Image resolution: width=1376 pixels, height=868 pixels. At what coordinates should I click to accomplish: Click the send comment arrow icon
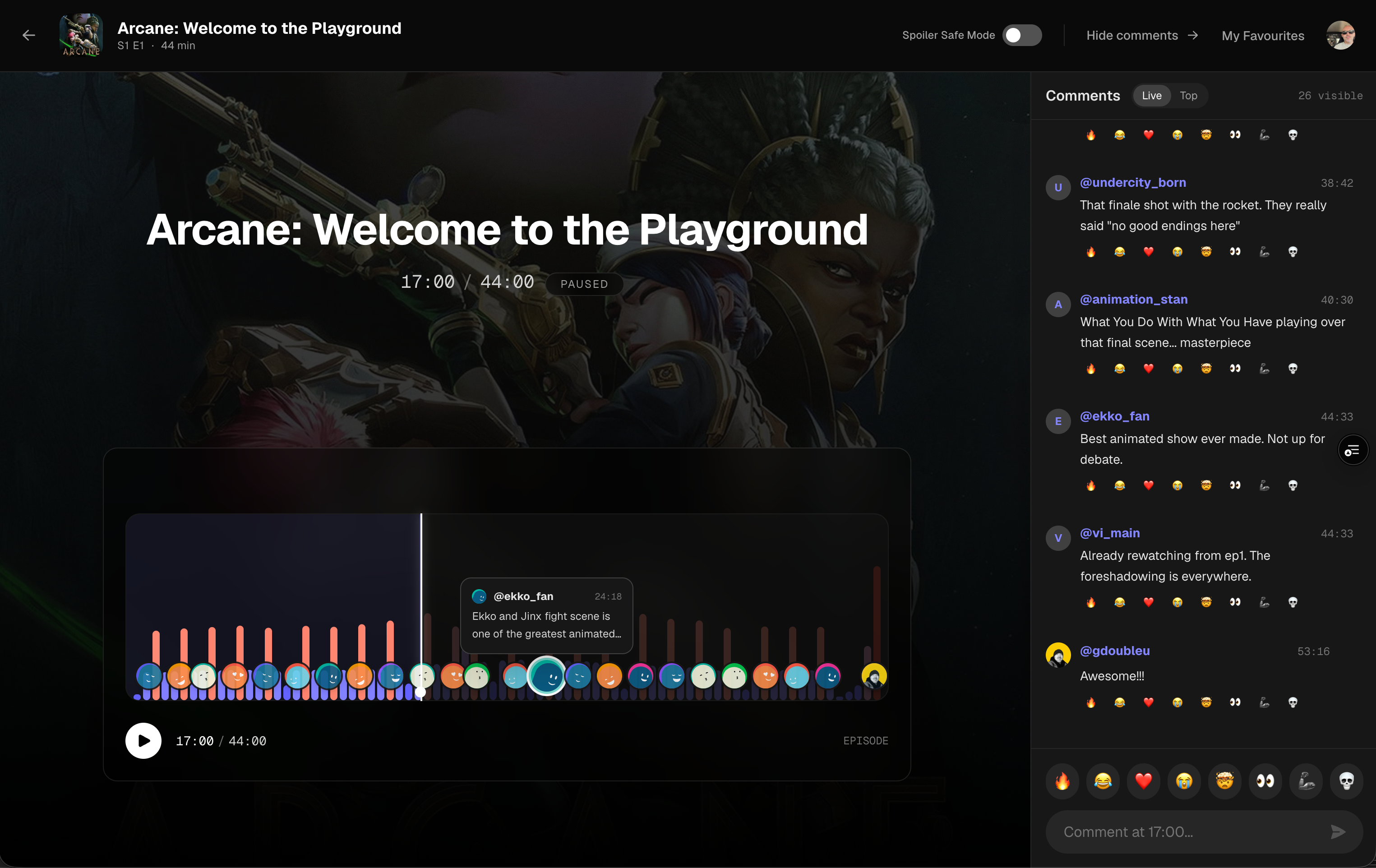pyautogui.click(x=1337, y=832)
